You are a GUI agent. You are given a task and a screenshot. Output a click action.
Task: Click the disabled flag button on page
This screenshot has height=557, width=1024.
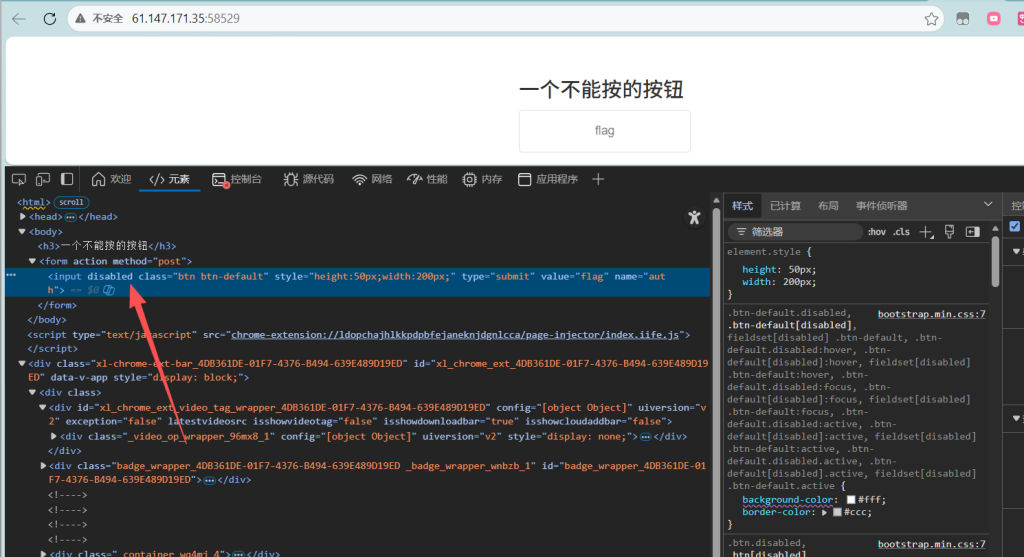click(604, 131)
